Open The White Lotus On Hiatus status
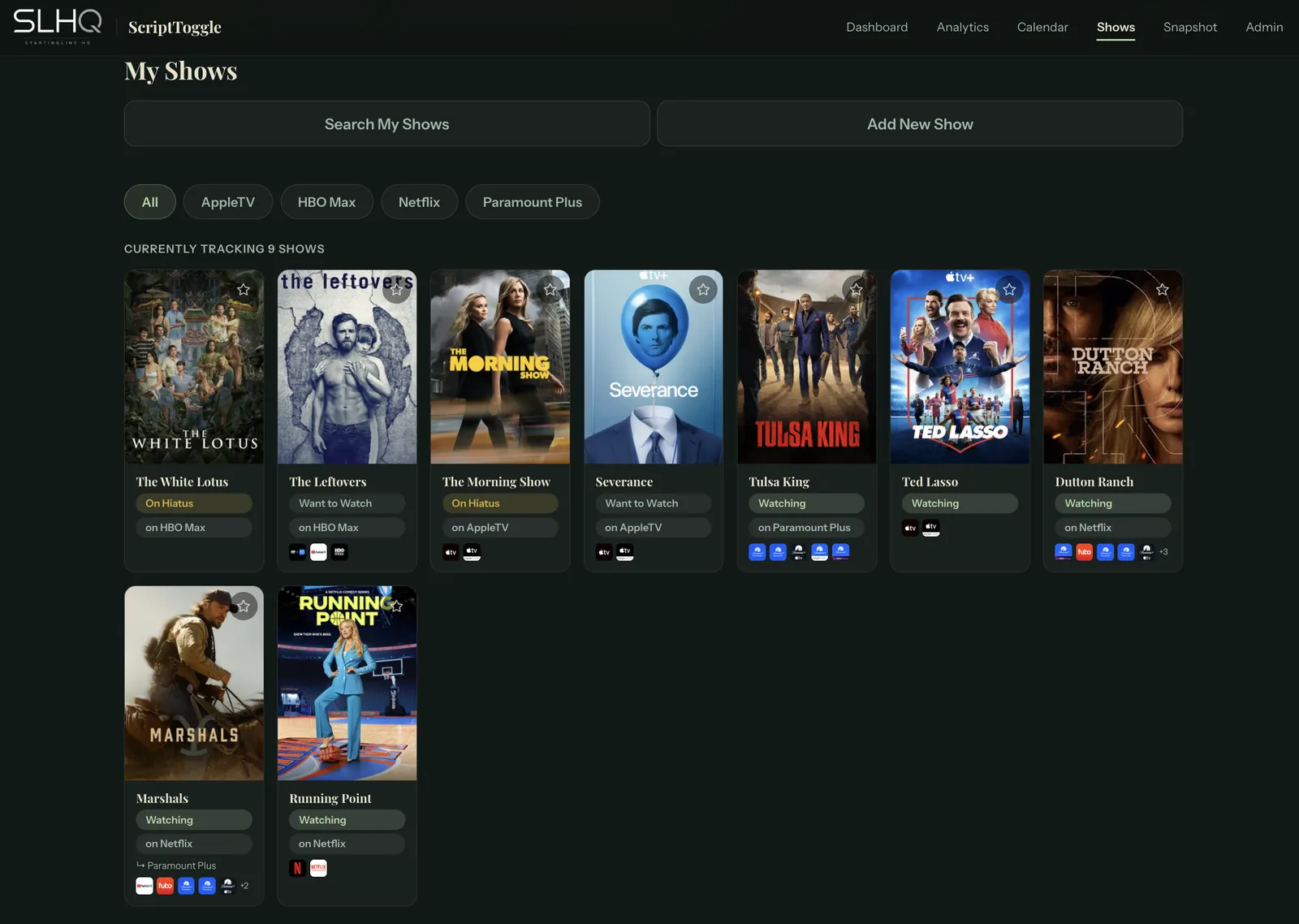The width and height of the screenshot is (1299, 924). 194,503
